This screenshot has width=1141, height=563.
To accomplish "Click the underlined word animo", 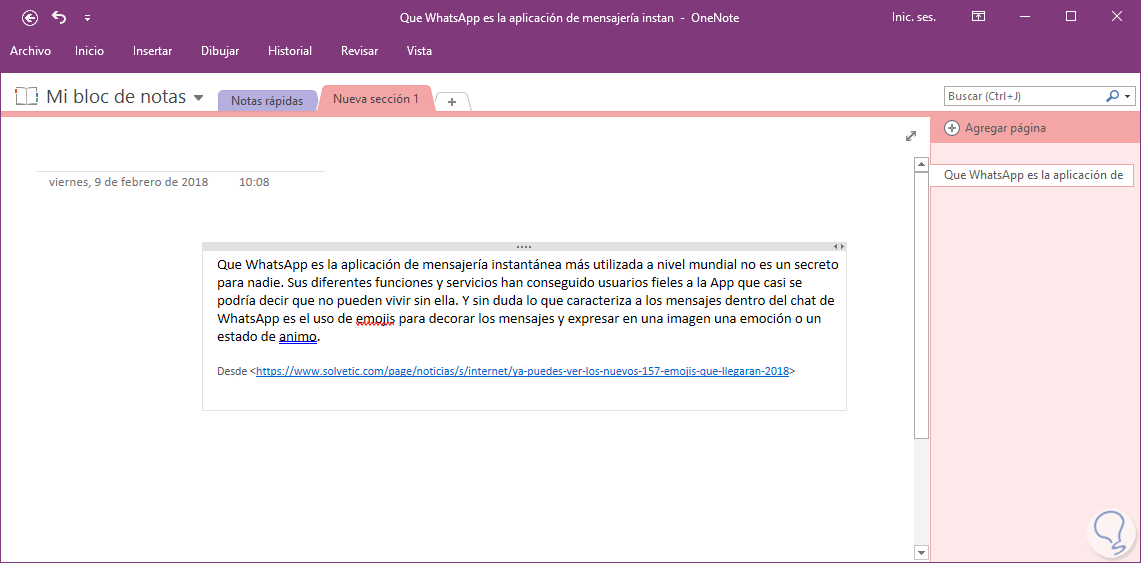I will (x=298, y=337).
